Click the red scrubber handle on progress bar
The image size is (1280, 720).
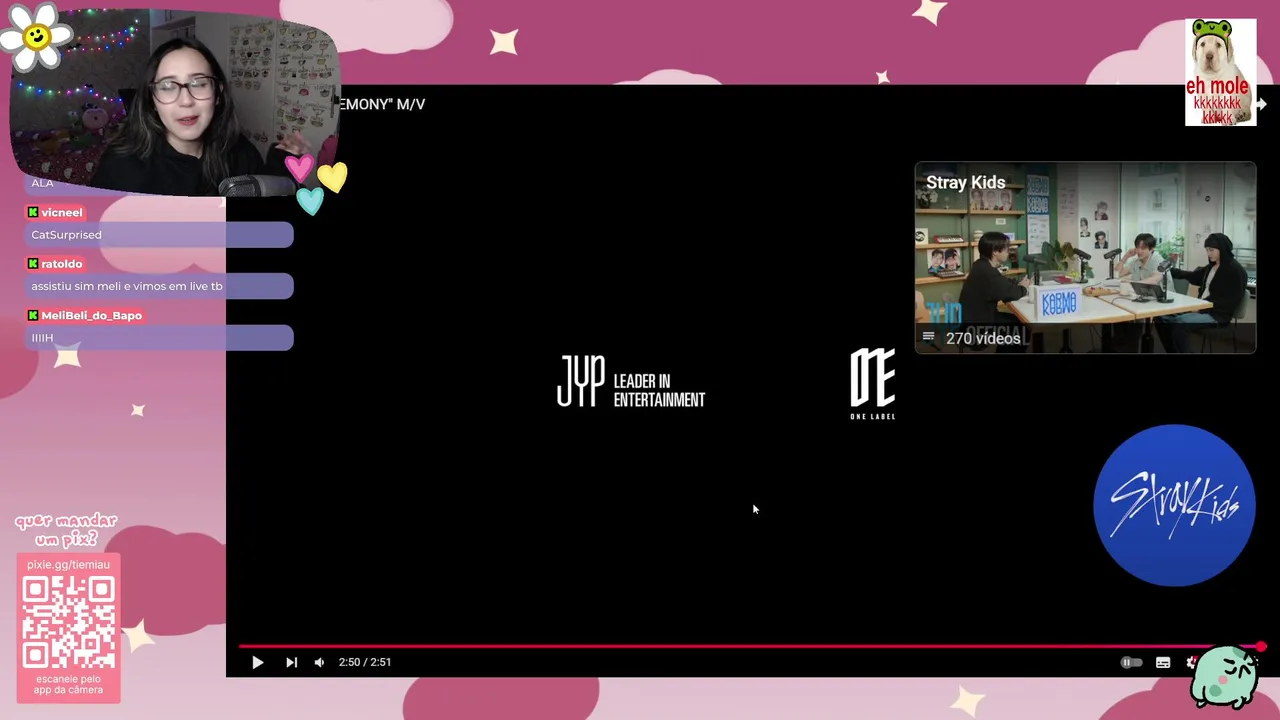point(1261,647)
